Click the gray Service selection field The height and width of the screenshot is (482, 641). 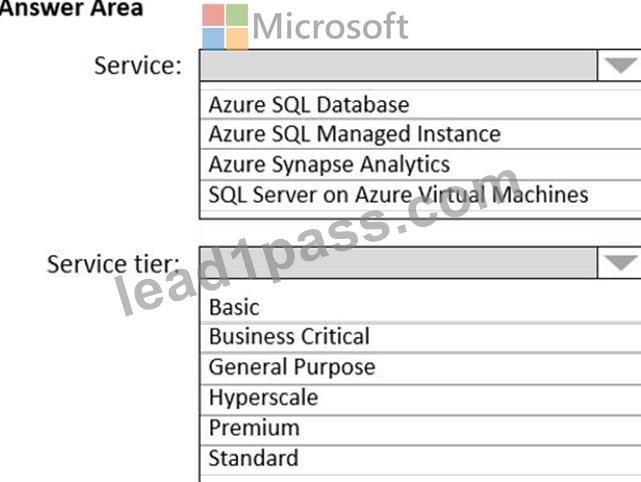pos(399,65)
